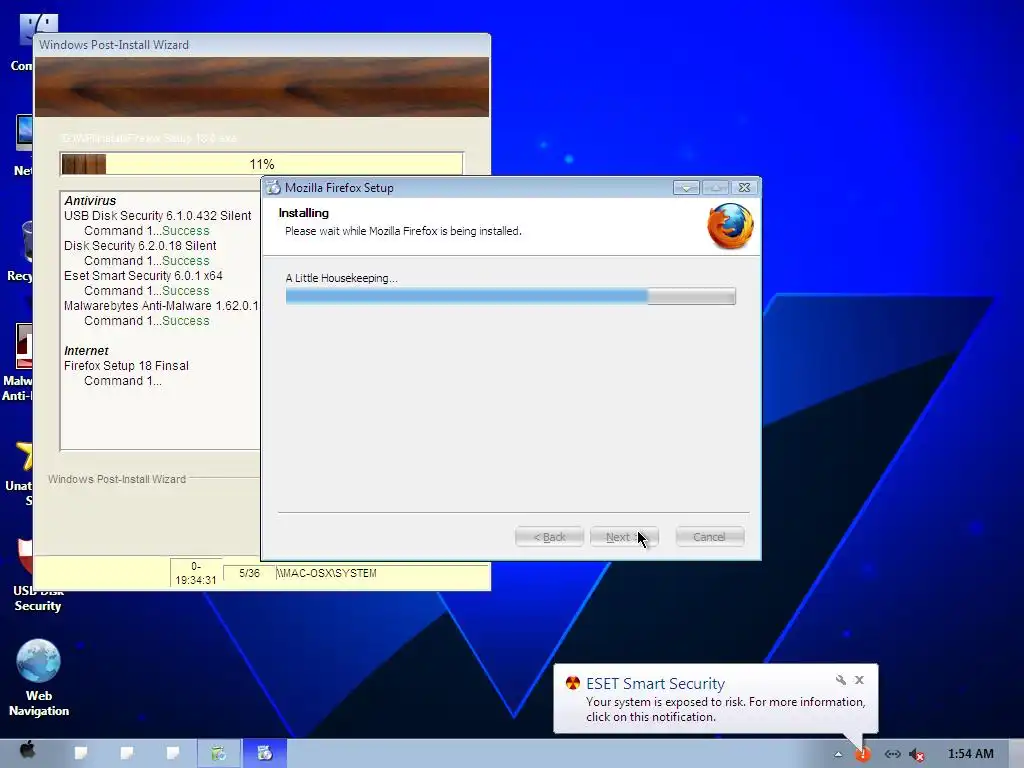
Task: Close the ESET Smart Security notification
Action: (x=859, y=680)
